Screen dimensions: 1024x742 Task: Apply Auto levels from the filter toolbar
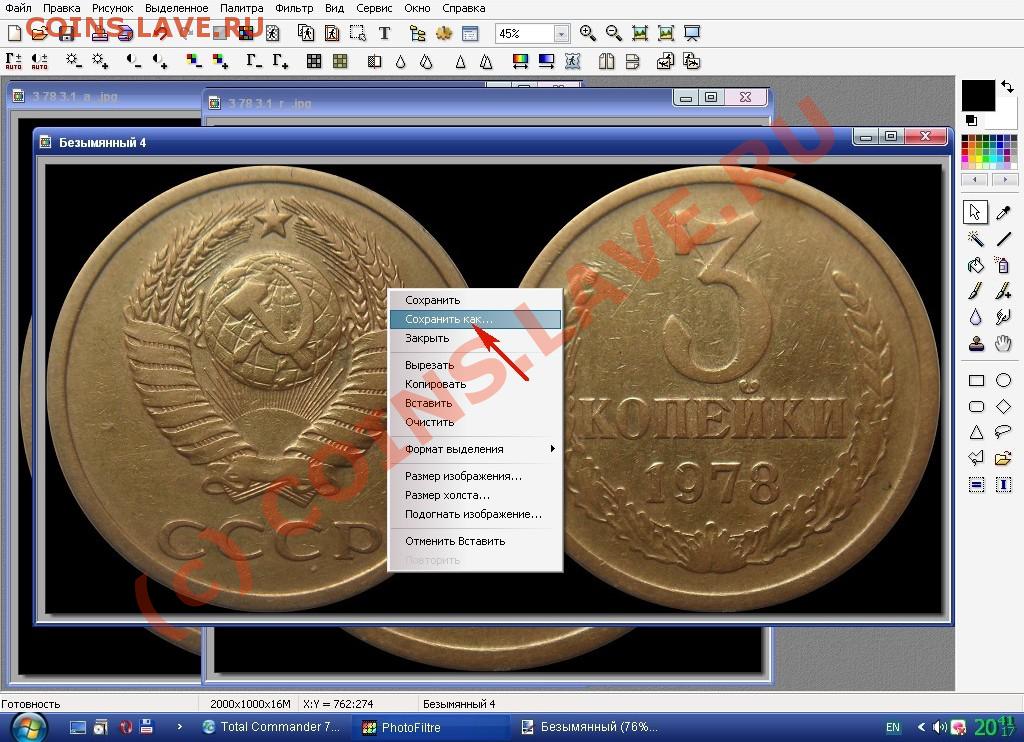13,61
